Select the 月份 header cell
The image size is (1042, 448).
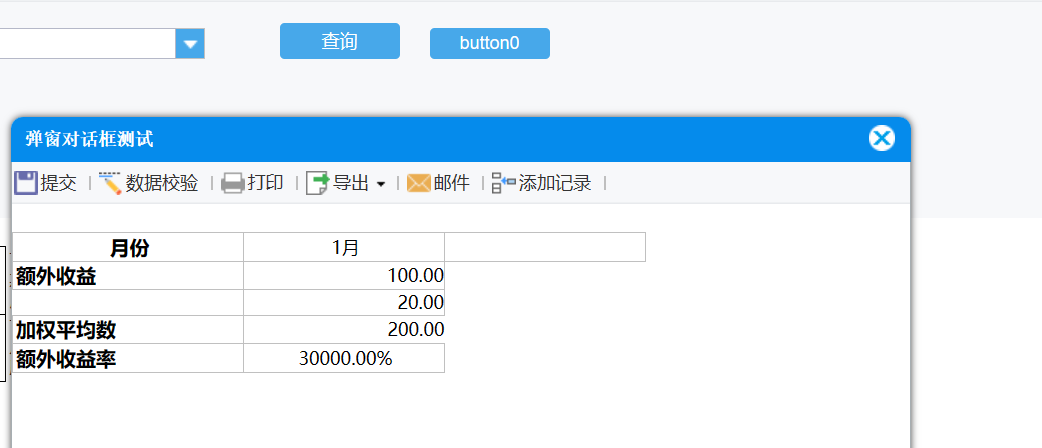coord(128,247)
